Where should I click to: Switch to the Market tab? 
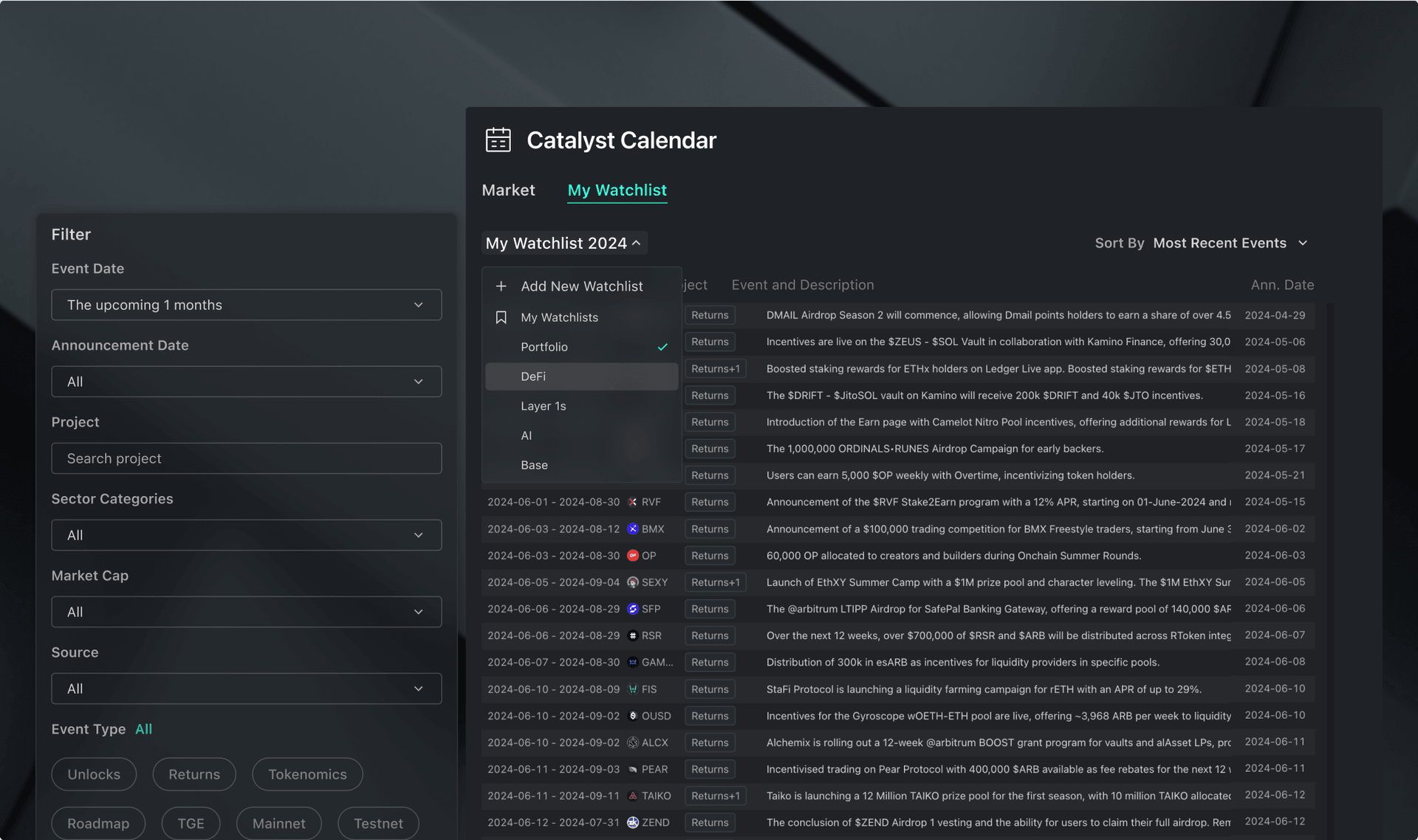pyautogui.click(x=508, y=190)
